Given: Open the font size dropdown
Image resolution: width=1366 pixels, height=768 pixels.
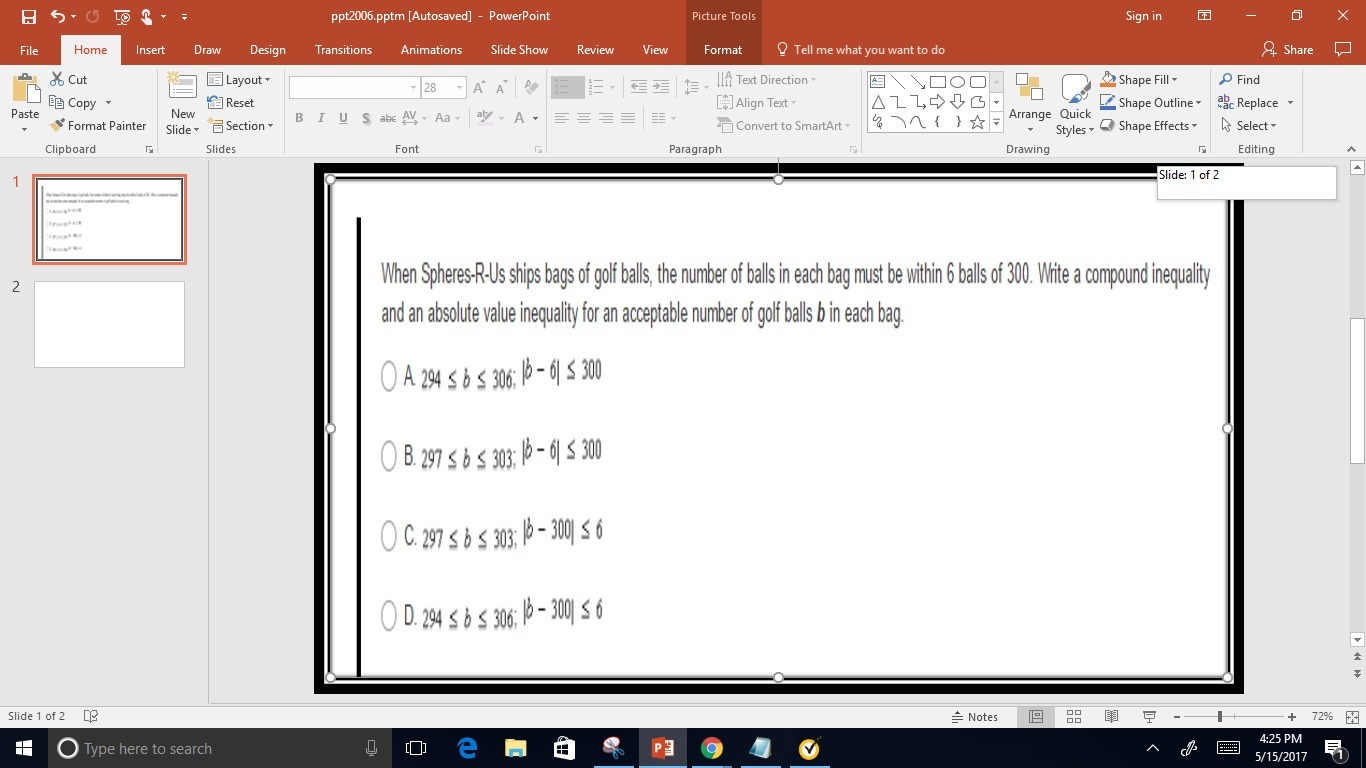Looking at the screenshot, I should coord(459,88).
